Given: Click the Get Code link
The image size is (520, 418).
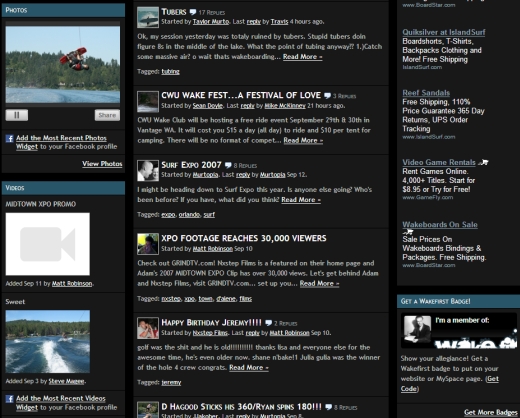Looking at the screenshot, I should tap(450, 384).
